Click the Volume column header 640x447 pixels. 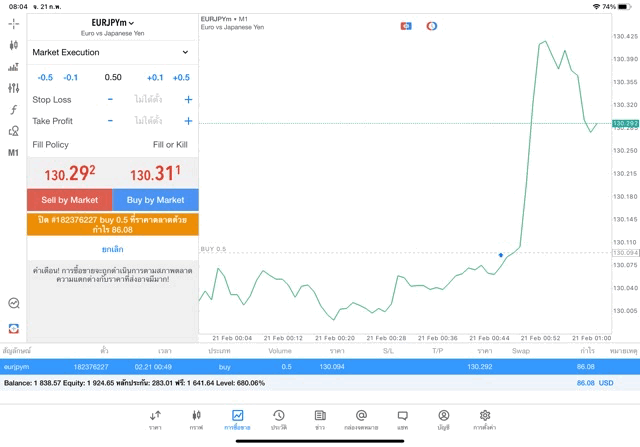(280, 351)
